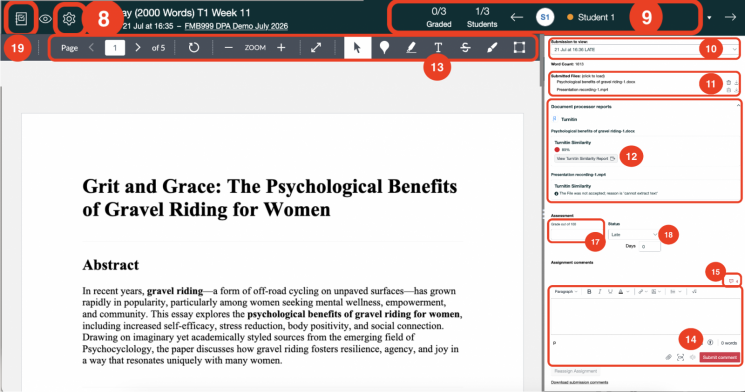Open the insert image dropdown
Screen dimensions: 745x392
[656, 292]
